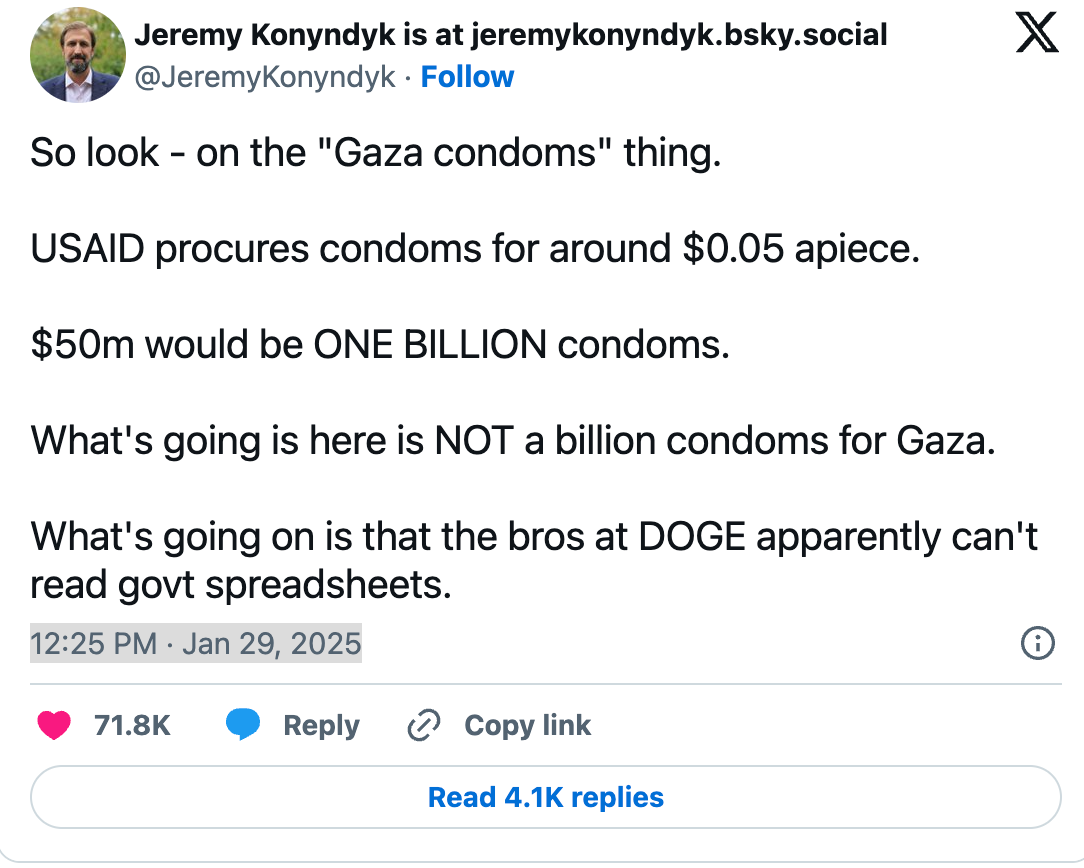Screen dimensions: 1084x868
Task: Open the Read 4.1K replies button
Action: tap(545, 797)
